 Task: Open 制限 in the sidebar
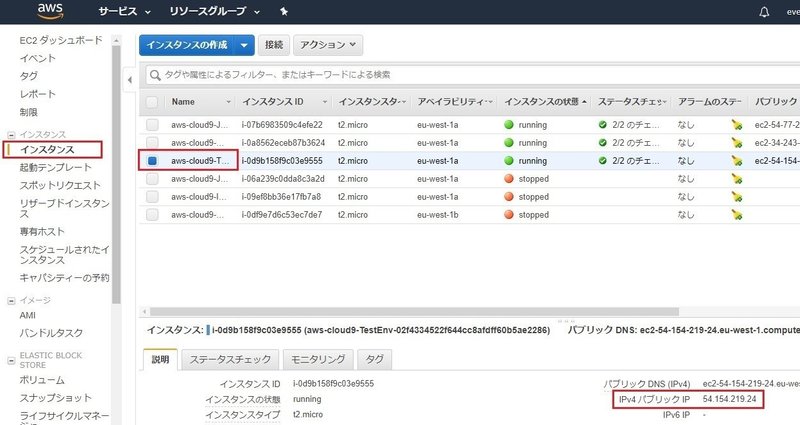tap(29, 112)
